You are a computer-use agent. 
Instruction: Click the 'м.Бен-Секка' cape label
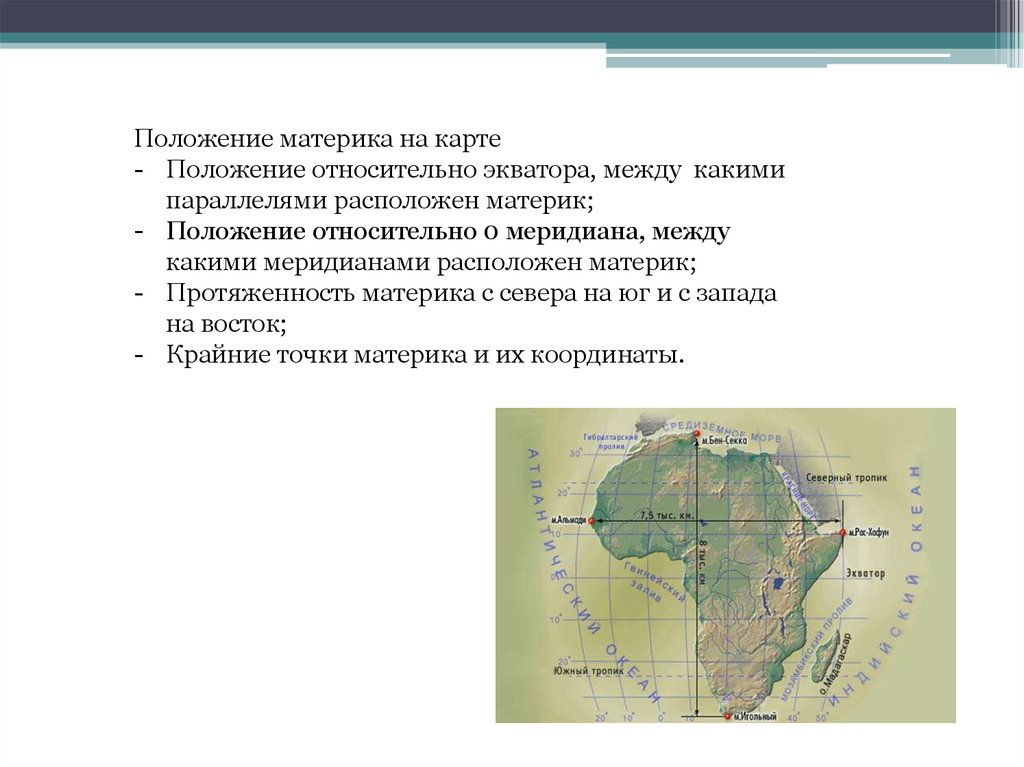tap(725, 440)
